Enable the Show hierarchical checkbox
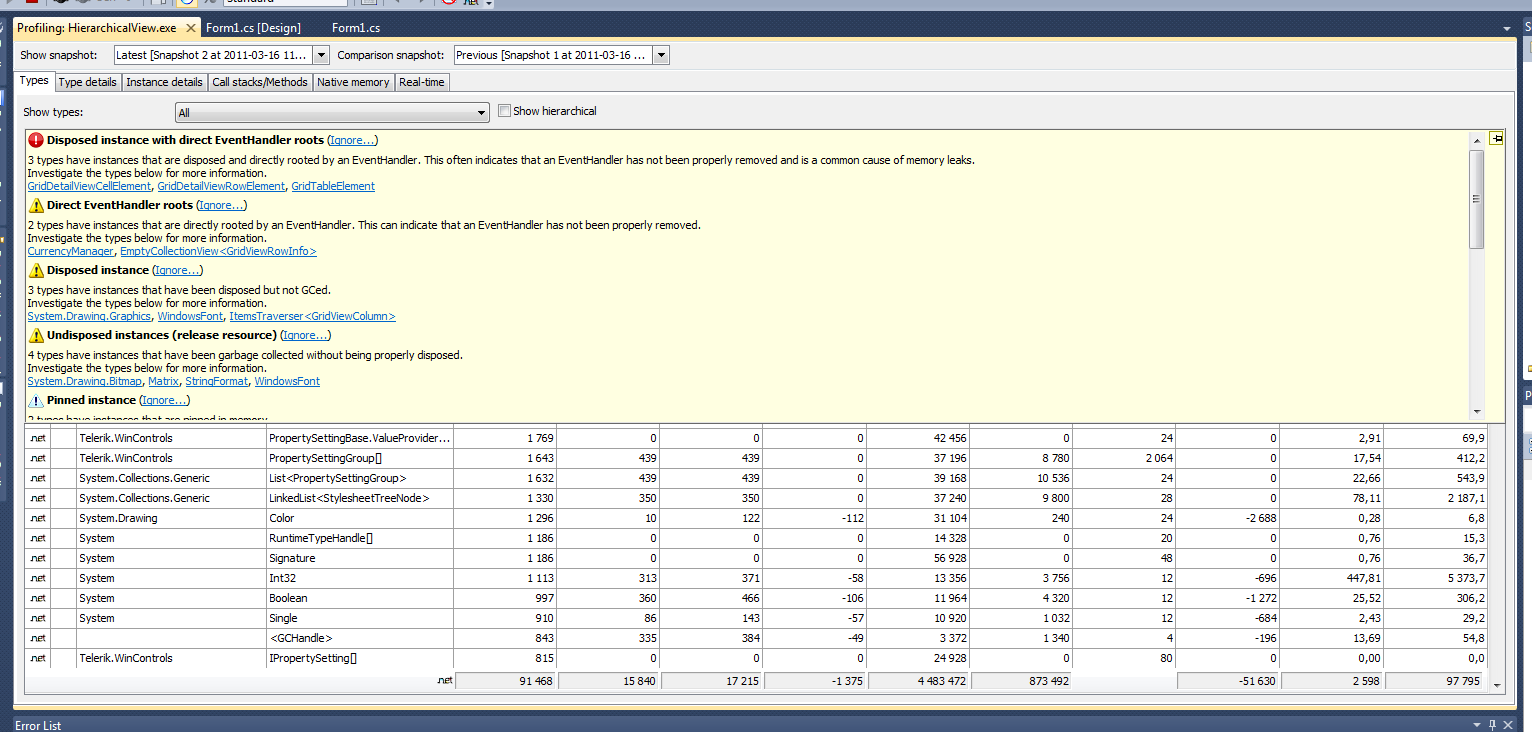 point(504,111)
